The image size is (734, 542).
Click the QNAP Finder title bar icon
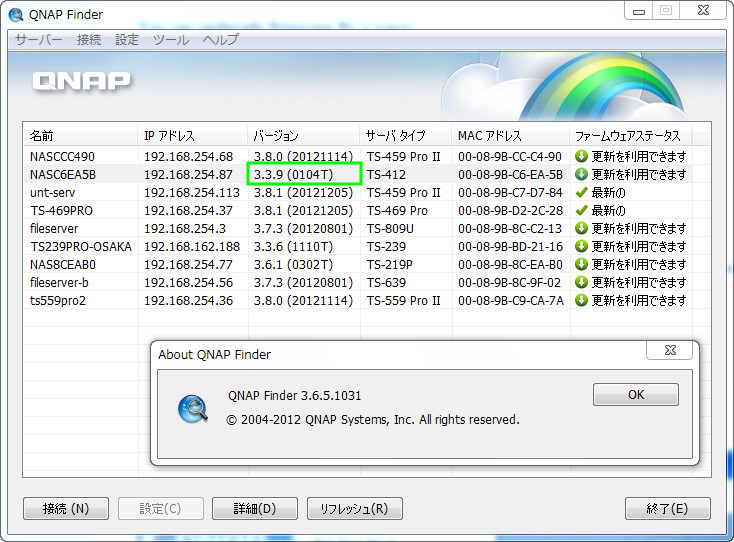(x=16, y=15)
